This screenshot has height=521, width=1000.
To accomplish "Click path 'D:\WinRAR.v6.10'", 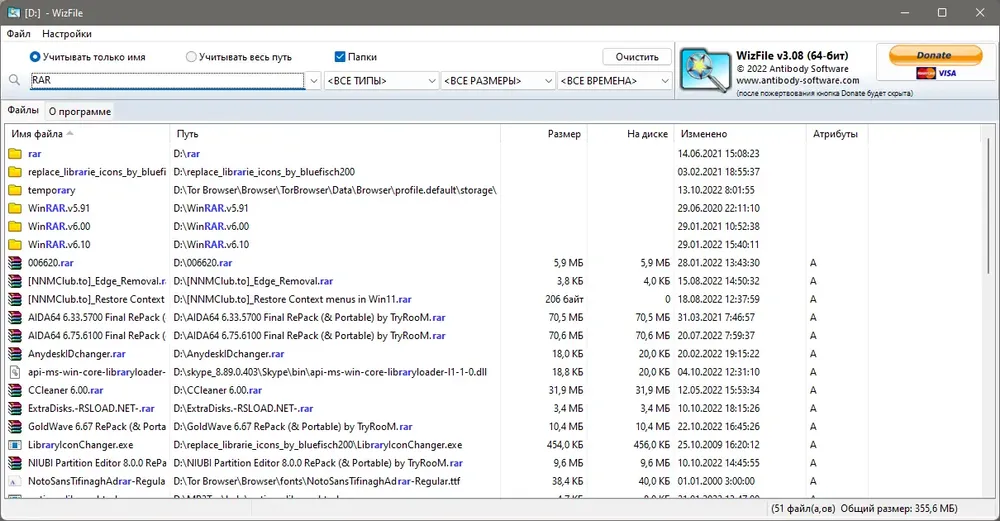I will tap(211, 245).
